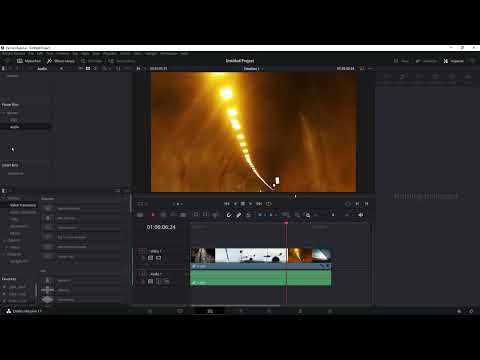Lock the Audio 1 track
This screenshot has width=480, height=360.
[x=143, y=282]
